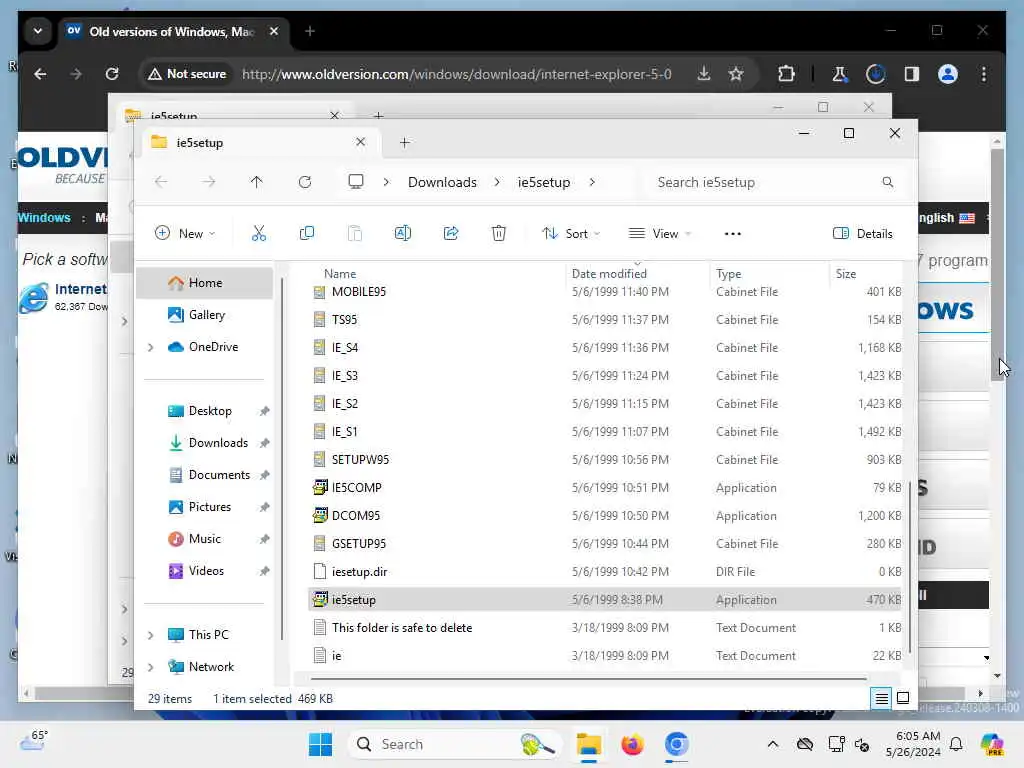Image resolution: width=1024 pixels, height=768 pixels.
Task: Open the Windows Start button
Action: tap(320, 744)
